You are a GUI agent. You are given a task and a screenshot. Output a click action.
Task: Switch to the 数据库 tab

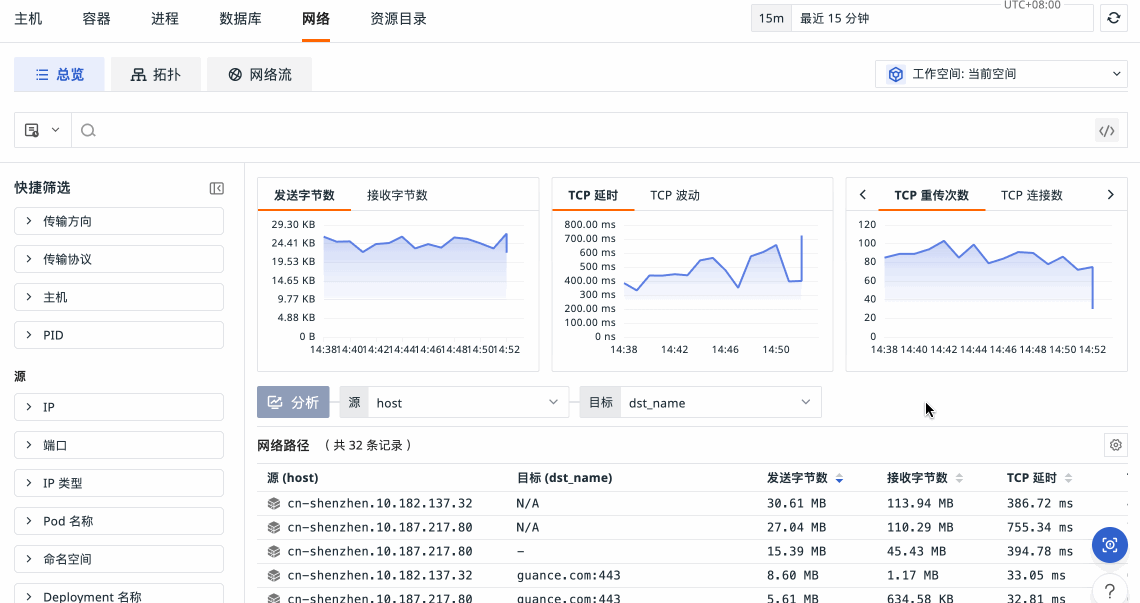pos(240,18)
